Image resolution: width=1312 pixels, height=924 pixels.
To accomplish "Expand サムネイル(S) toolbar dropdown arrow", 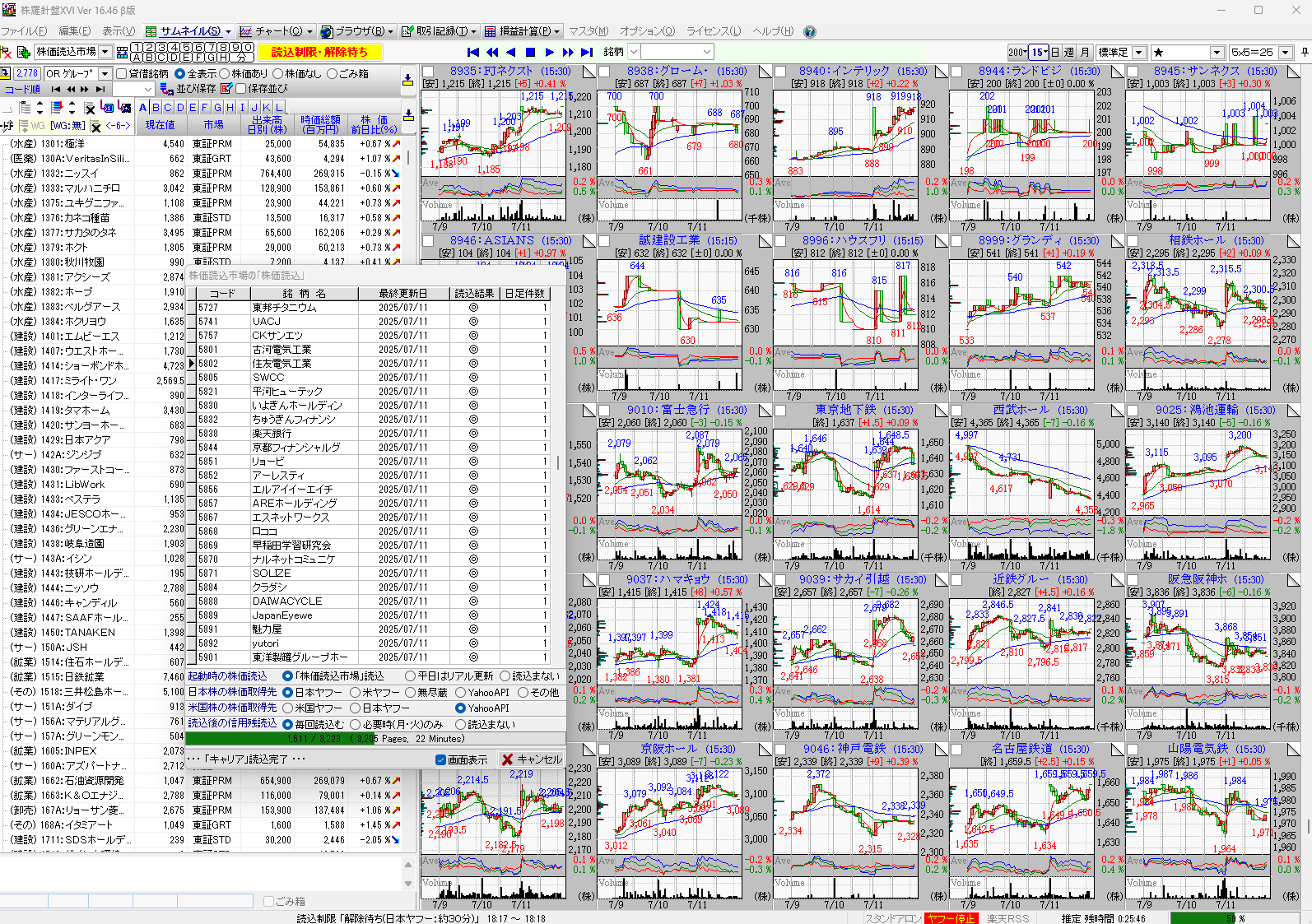I will point(228,31).
